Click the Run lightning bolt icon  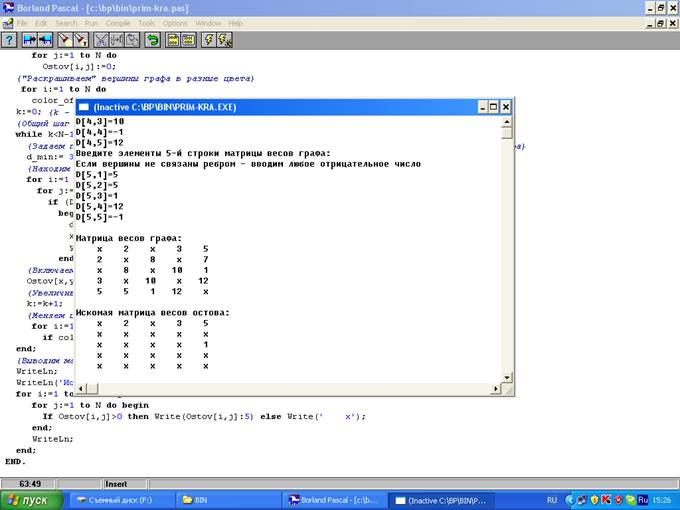pos(208,40)
